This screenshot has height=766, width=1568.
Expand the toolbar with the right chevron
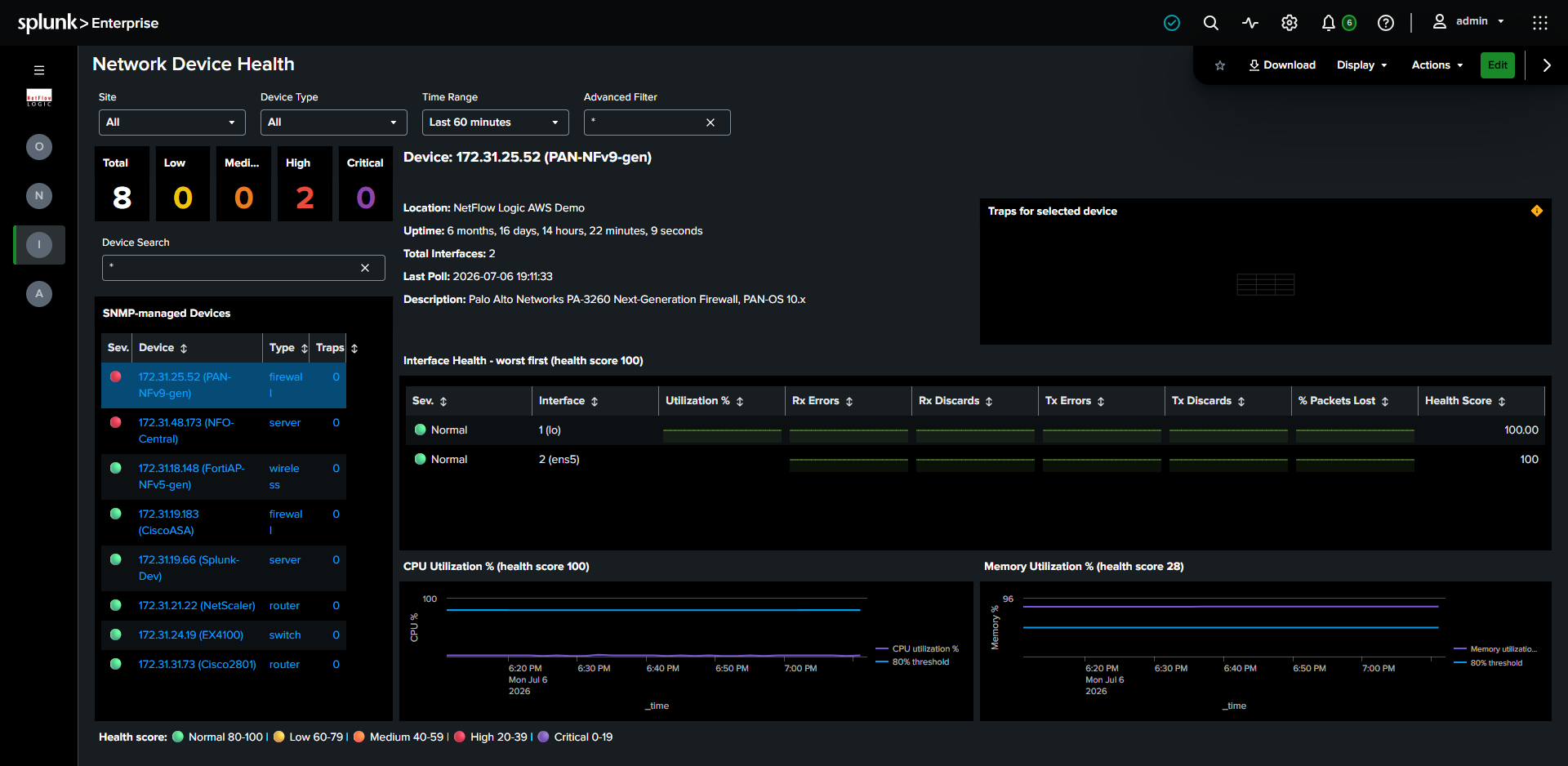(x=1547, y=65)
